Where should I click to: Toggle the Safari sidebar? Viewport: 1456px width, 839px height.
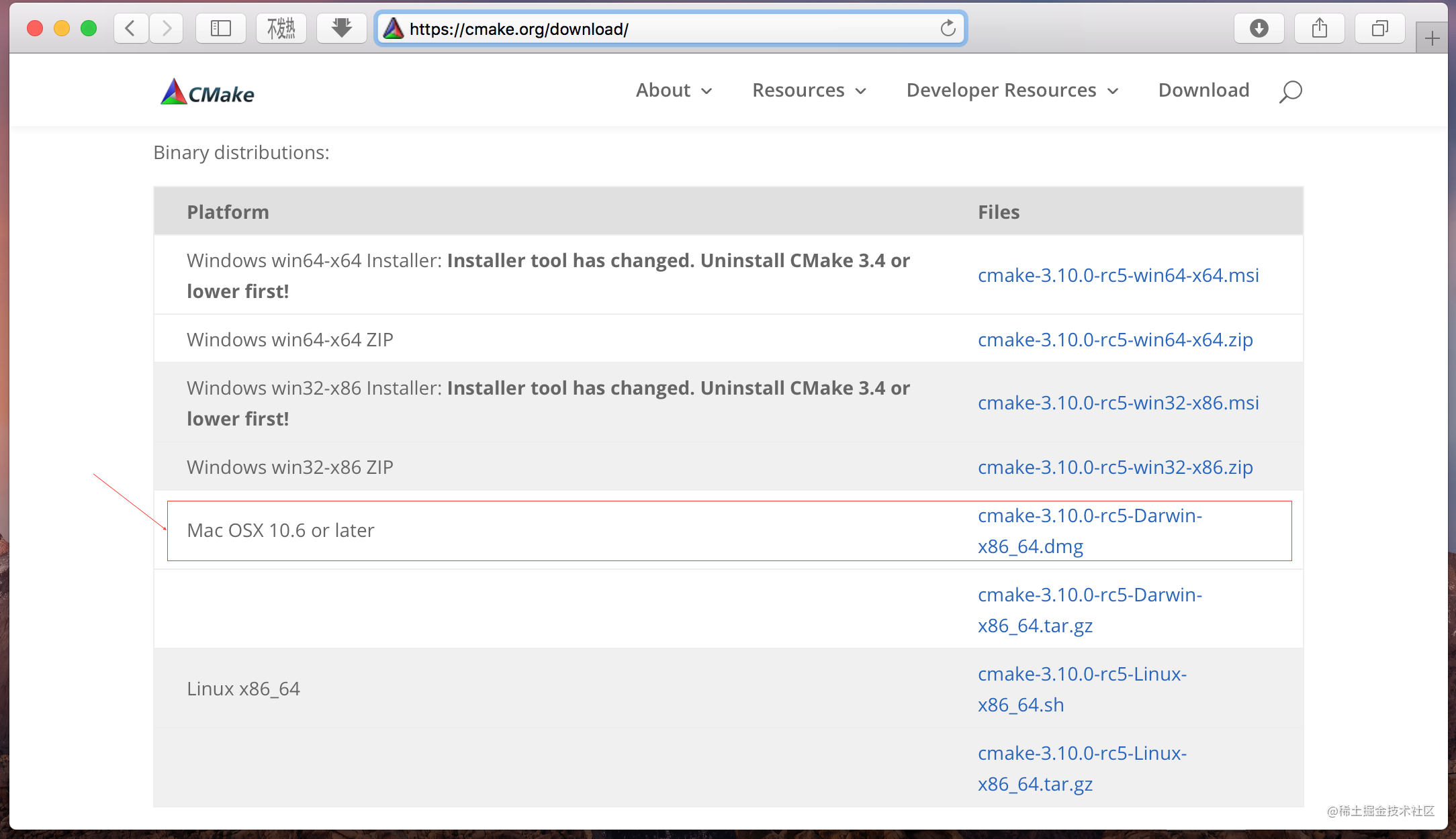(220, 28)
